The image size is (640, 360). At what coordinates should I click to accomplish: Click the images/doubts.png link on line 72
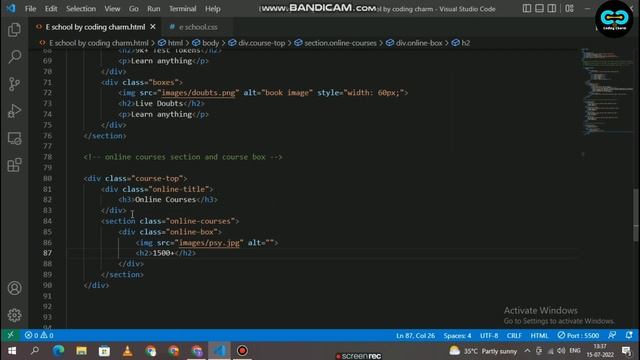click(x=198, y=93)
